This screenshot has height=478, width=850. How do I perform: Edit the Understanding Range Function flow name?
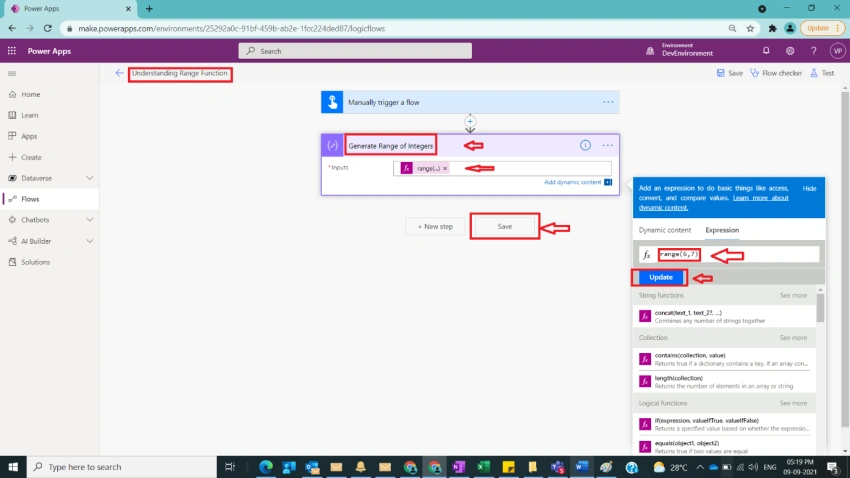pyautogui.click(x=179, y=73)
